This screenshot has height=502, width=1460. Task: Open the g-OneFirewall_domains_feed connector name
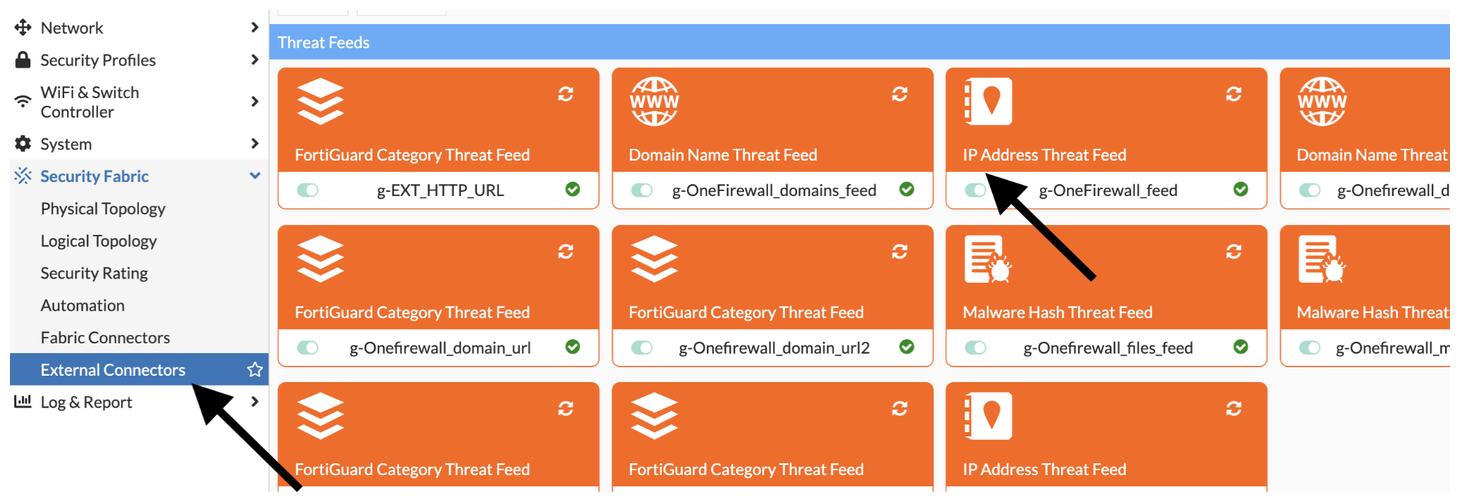coord(774,190)
